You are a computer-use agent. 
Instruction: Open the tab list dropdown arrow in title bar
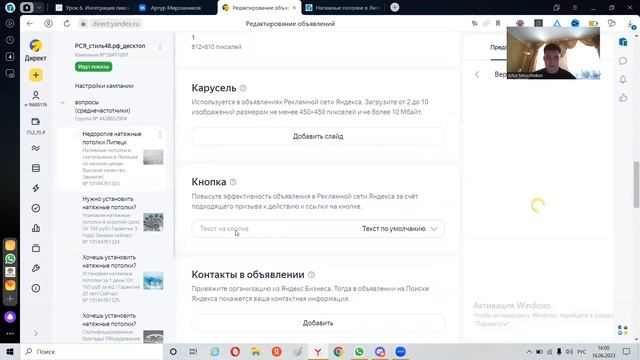39,7
